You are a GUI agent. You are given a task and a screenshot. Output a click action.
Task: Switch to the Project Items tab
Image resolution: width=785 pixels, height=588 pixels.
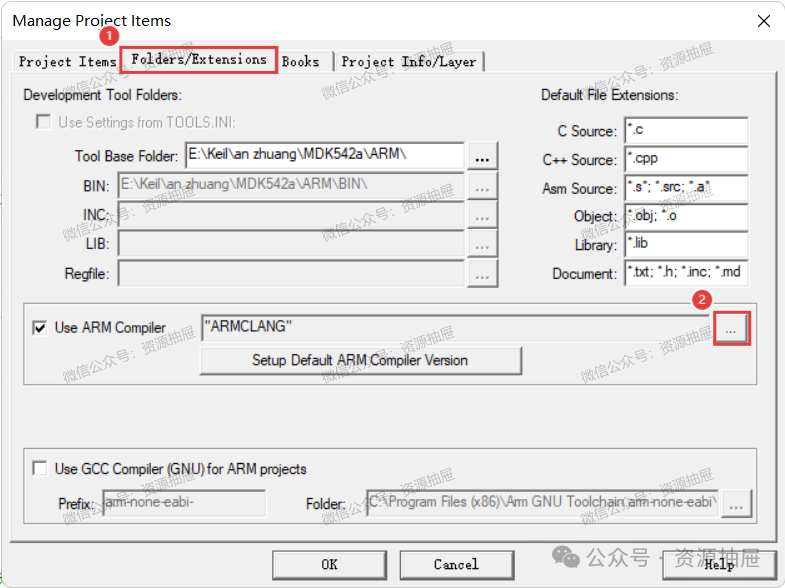tap(67, 62)
